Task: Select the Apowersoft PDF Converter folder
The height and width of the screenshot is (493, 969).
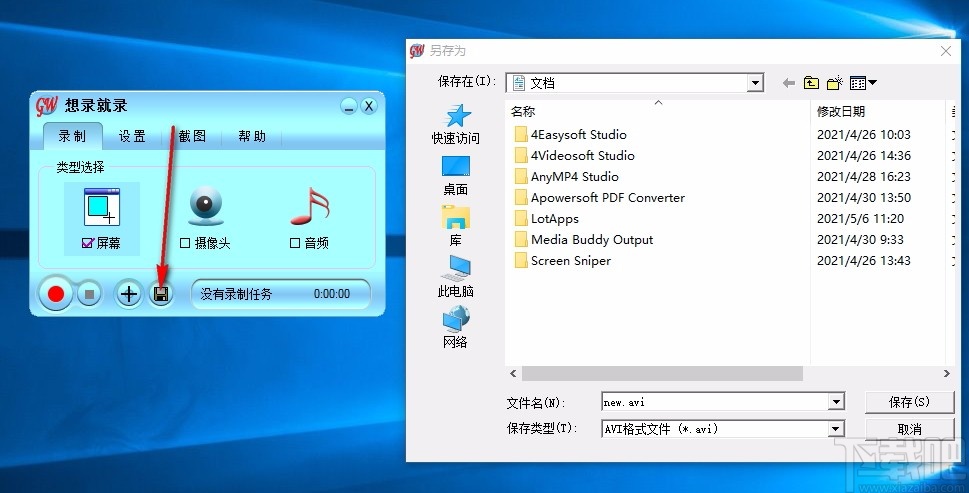Action: (608, 198)
